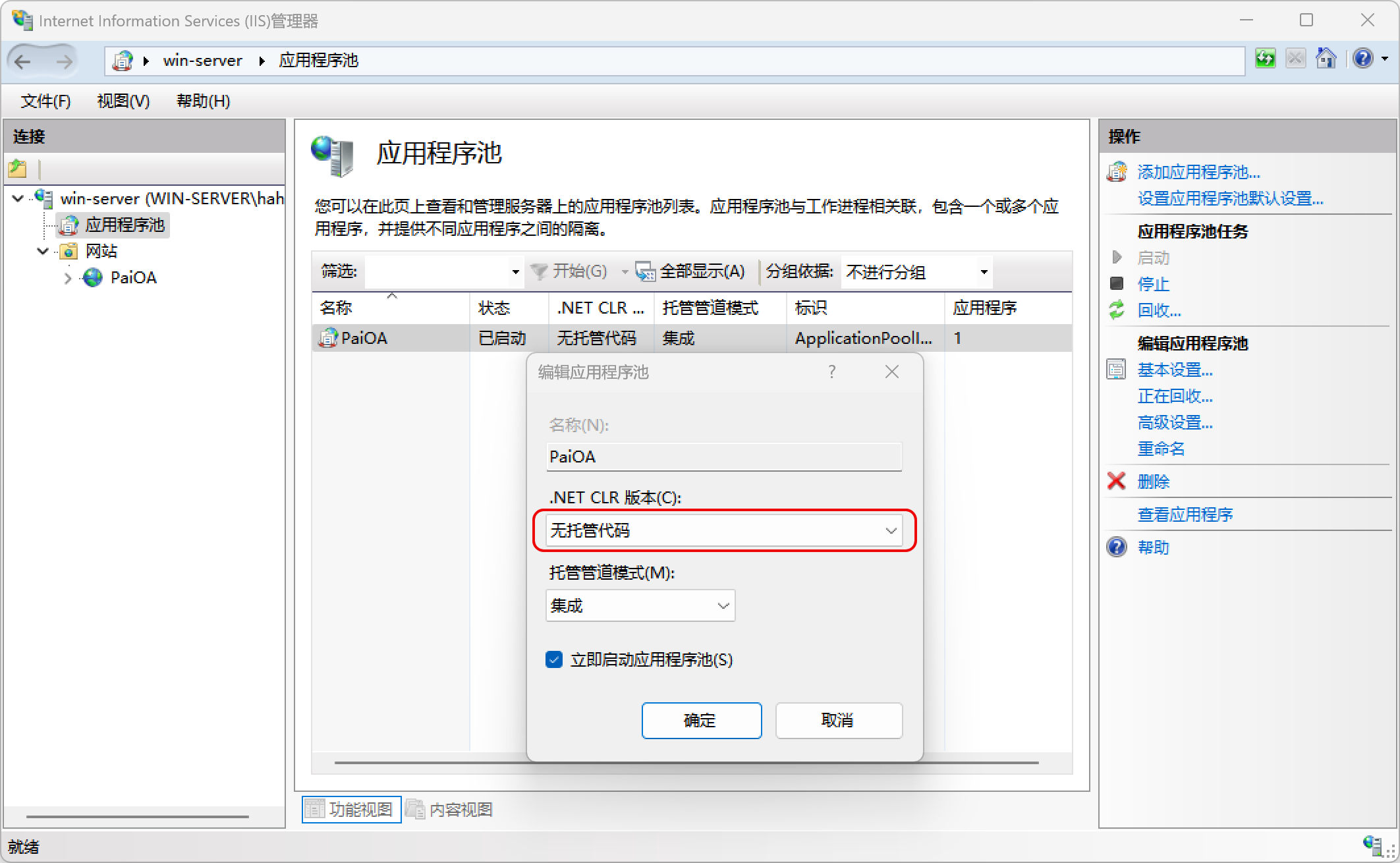Image resolution: width=1400 pixels, height=863 pixels.
Task: Click the home icon in address bar
Action: pyautogui.click(x=1326, y=59)
